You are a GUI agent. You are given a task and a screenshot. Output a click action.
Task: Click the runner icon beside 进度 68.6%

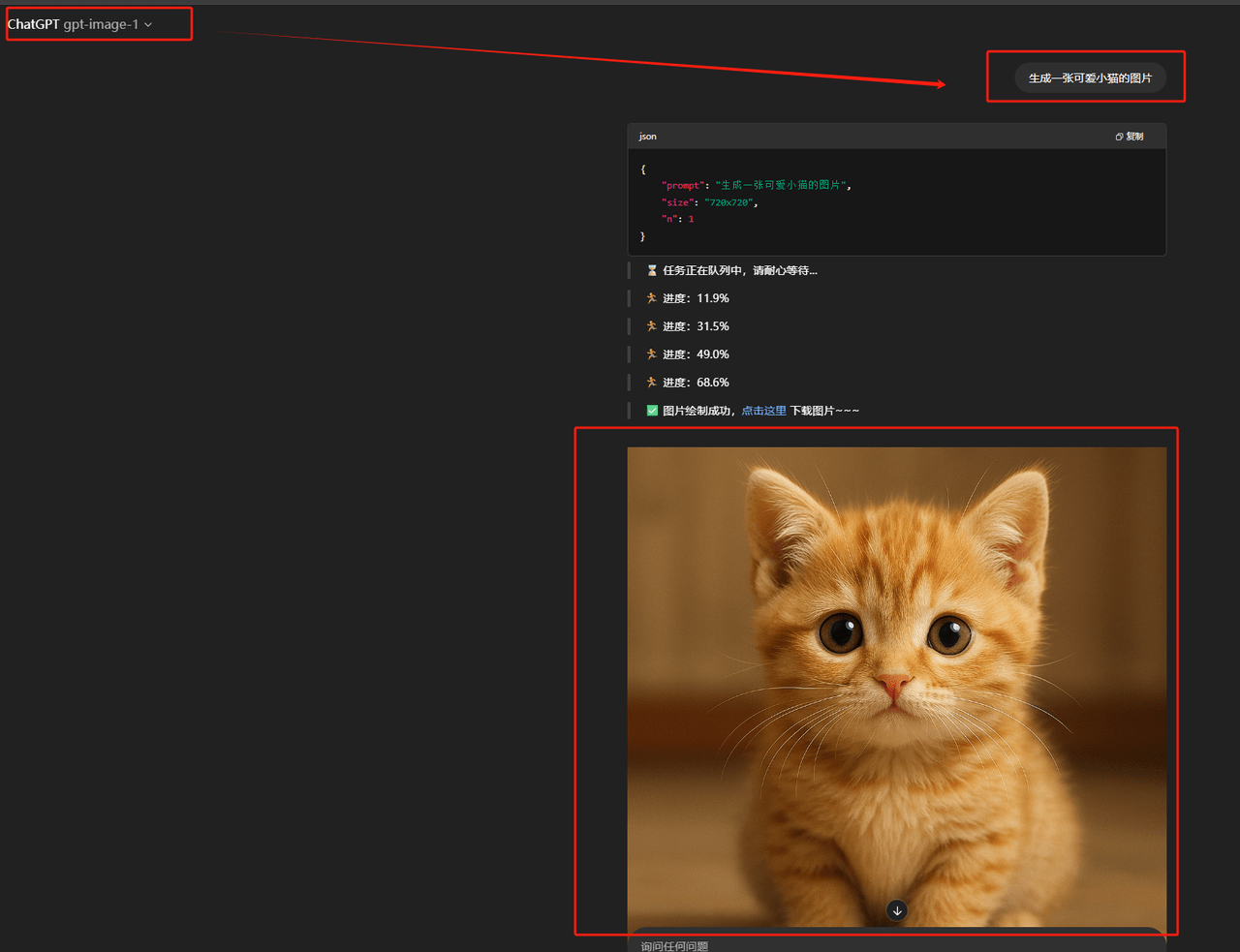652,383
